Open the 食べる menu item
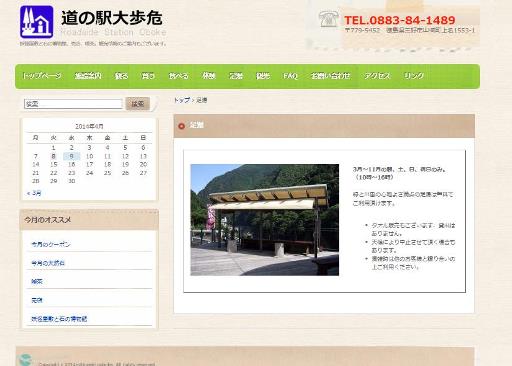Screen dimensions: 512x366 click(179, 76)
